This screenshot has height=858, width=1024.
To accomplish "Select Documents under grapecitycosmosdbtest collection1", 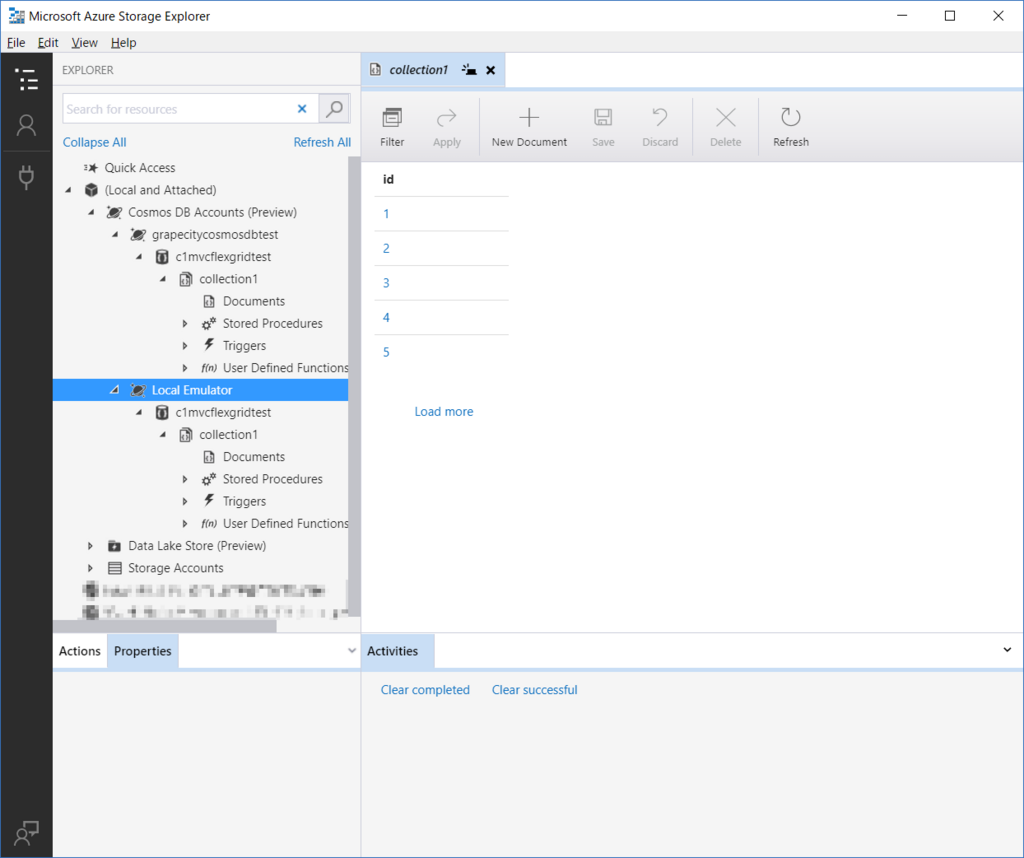I will click(x=253, y=301).
